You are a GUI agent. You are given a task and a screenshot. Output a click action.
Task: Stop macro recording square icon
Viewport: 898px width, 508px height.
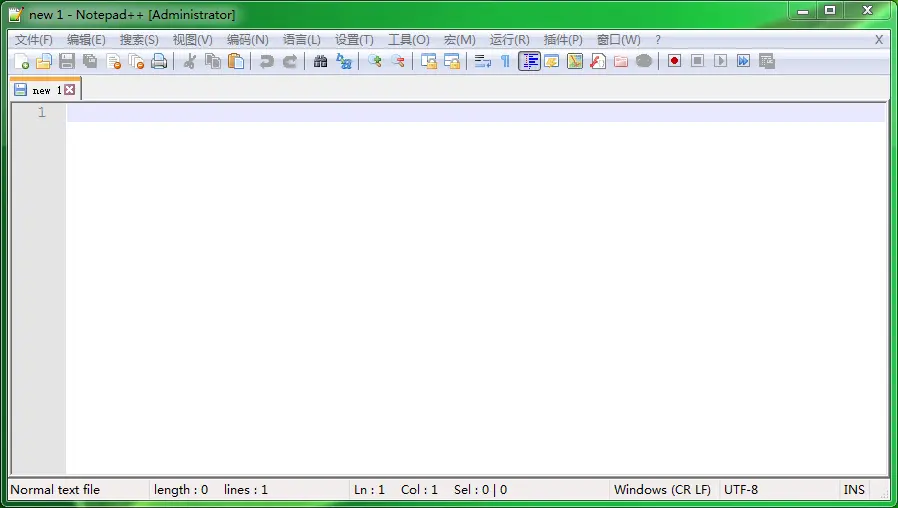[x=697, y=61]
